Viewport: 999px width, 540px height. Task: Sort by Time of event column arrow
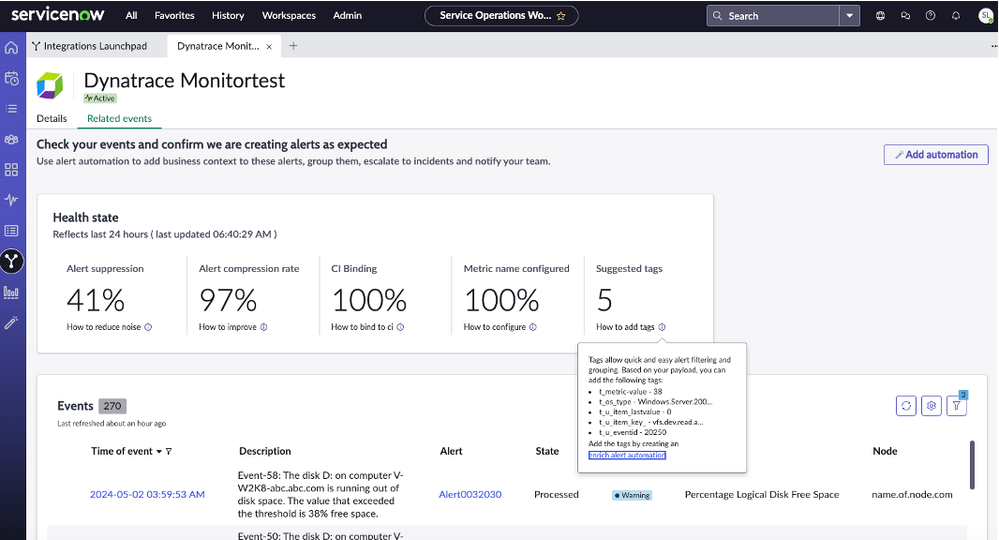coord(159,451)
